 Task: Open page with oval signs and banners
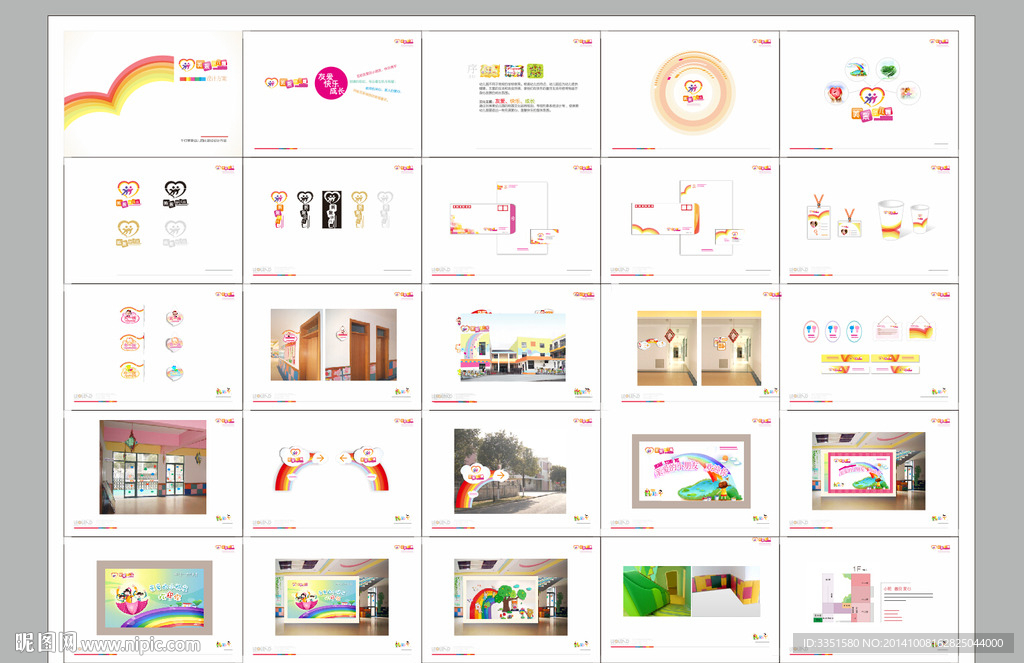coord(869,347)
